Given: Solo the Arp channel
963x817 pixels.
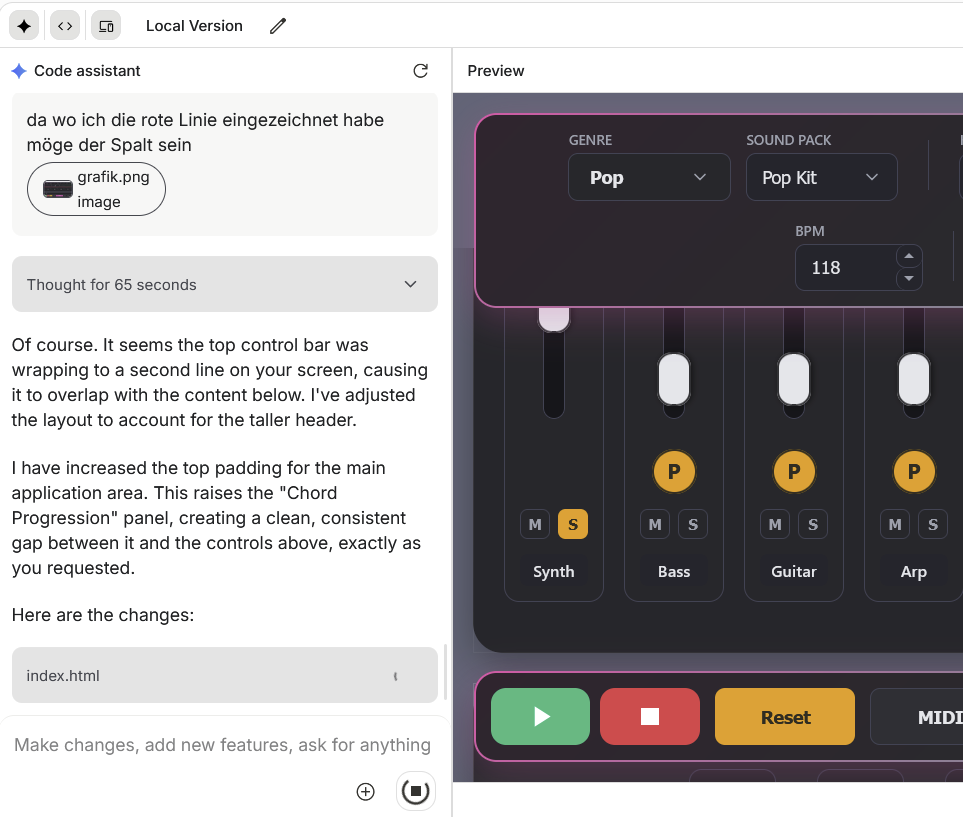Looking at the screenshot, I should [x=933, y=525].
